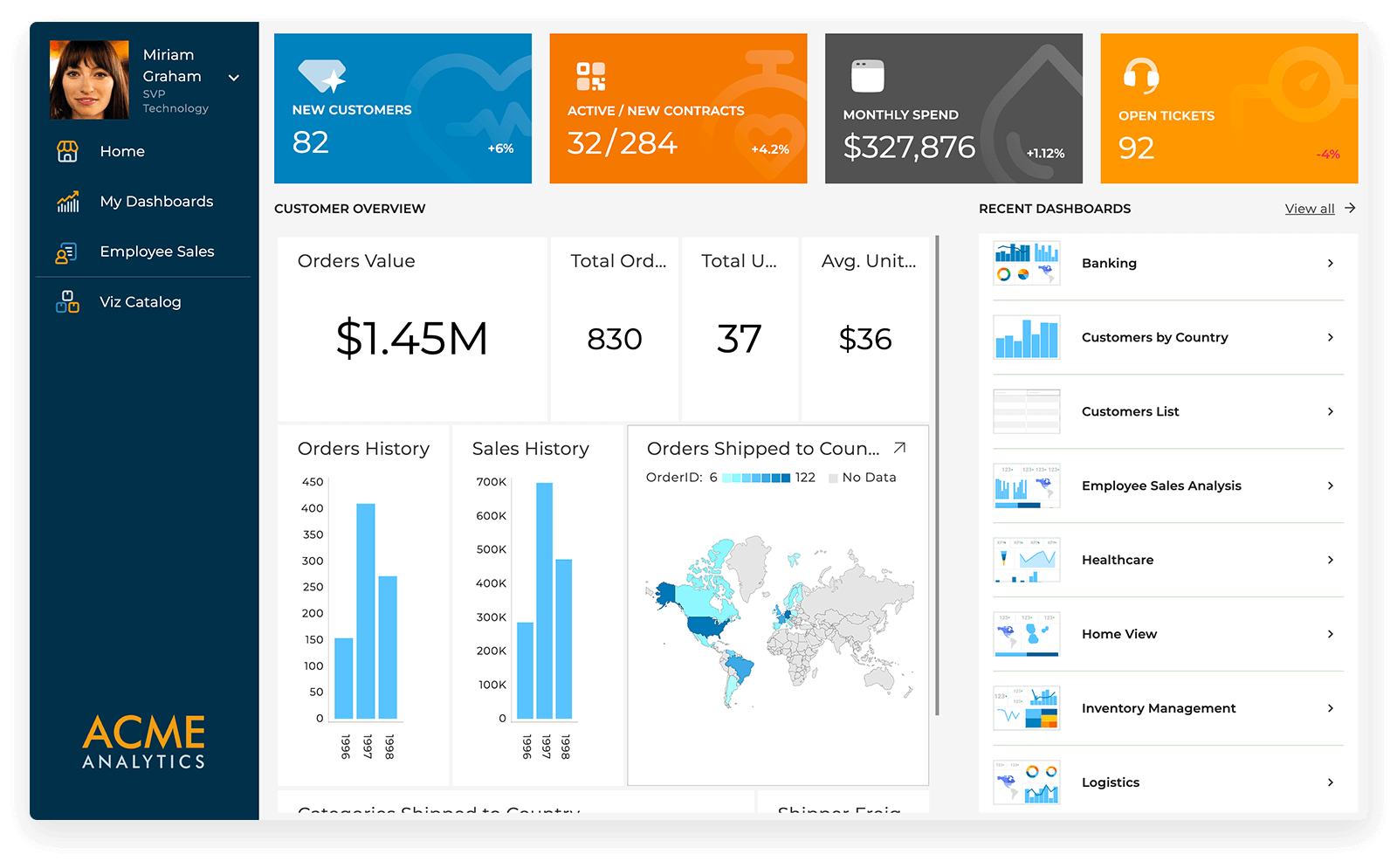Expand the Banking dashboard chevron
This screenshot has width=1397, height=868.
tap(1331, 263)
